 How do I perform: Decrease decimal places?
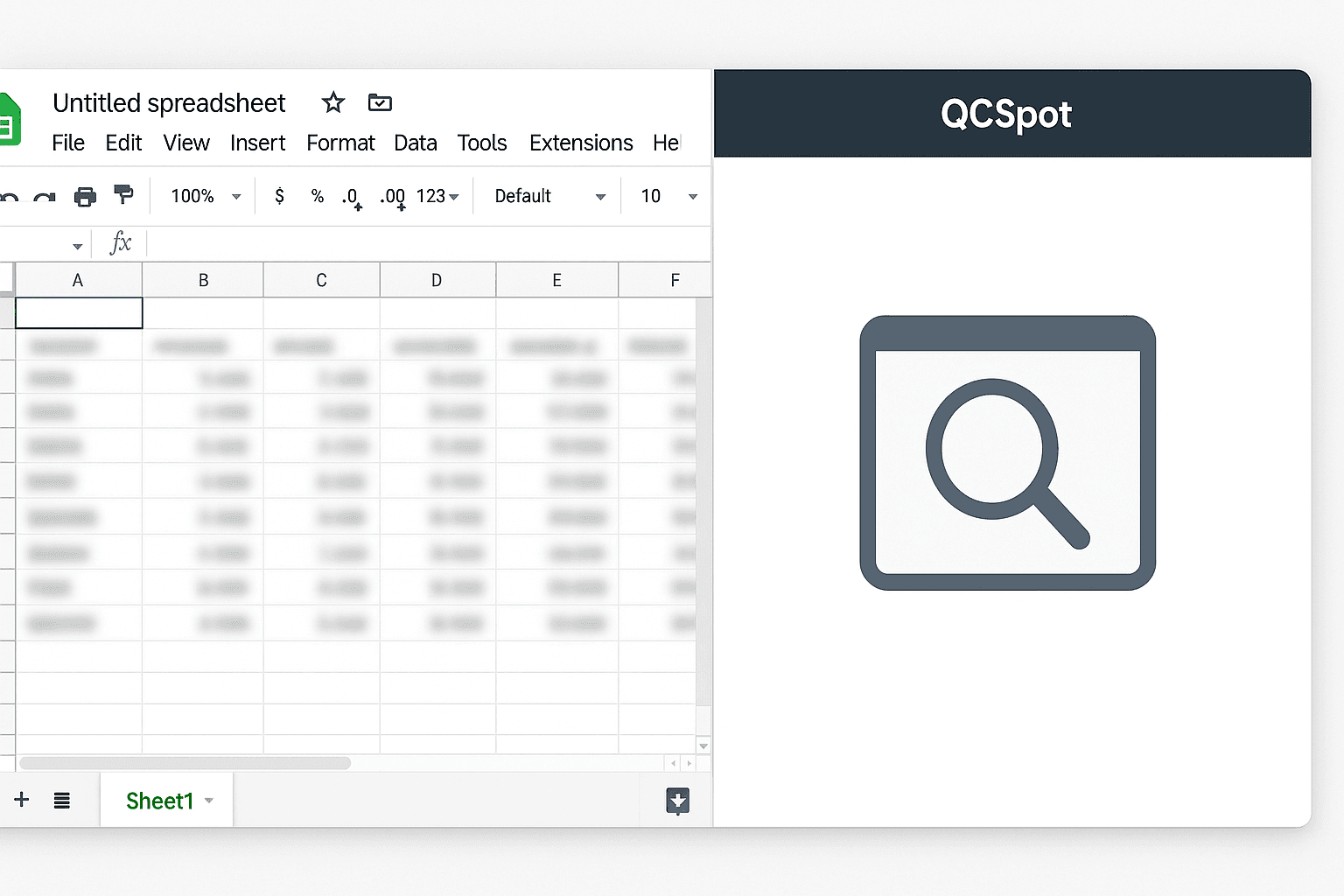pos(352,197)
